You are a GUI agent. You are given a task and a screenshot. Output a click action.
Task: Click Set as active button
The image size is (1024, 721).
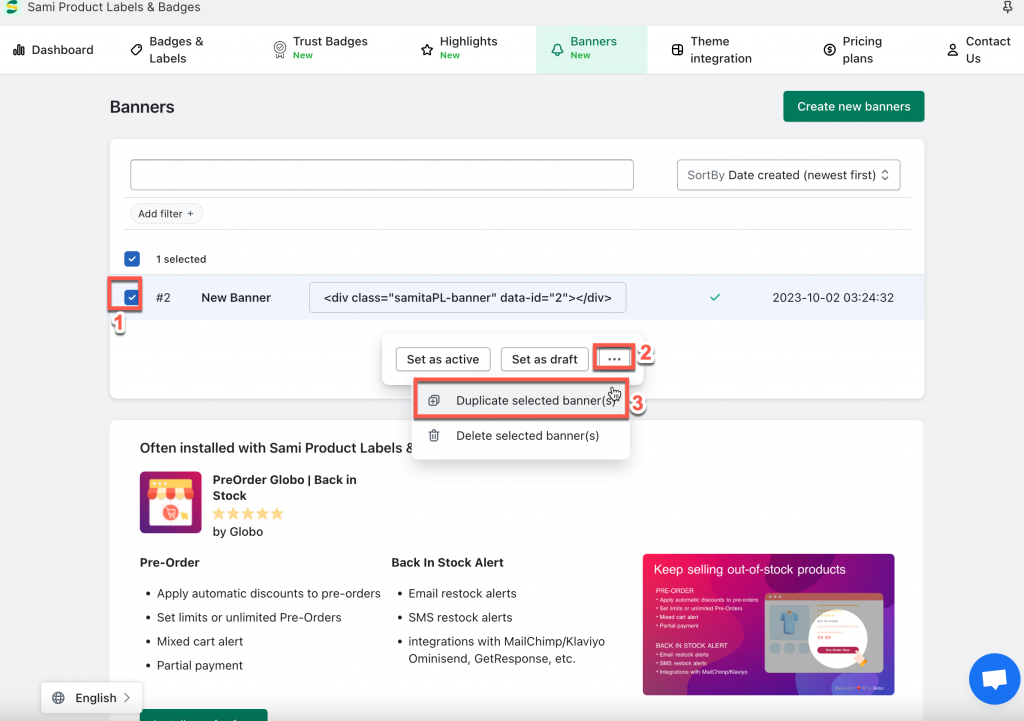click(443, 359)
